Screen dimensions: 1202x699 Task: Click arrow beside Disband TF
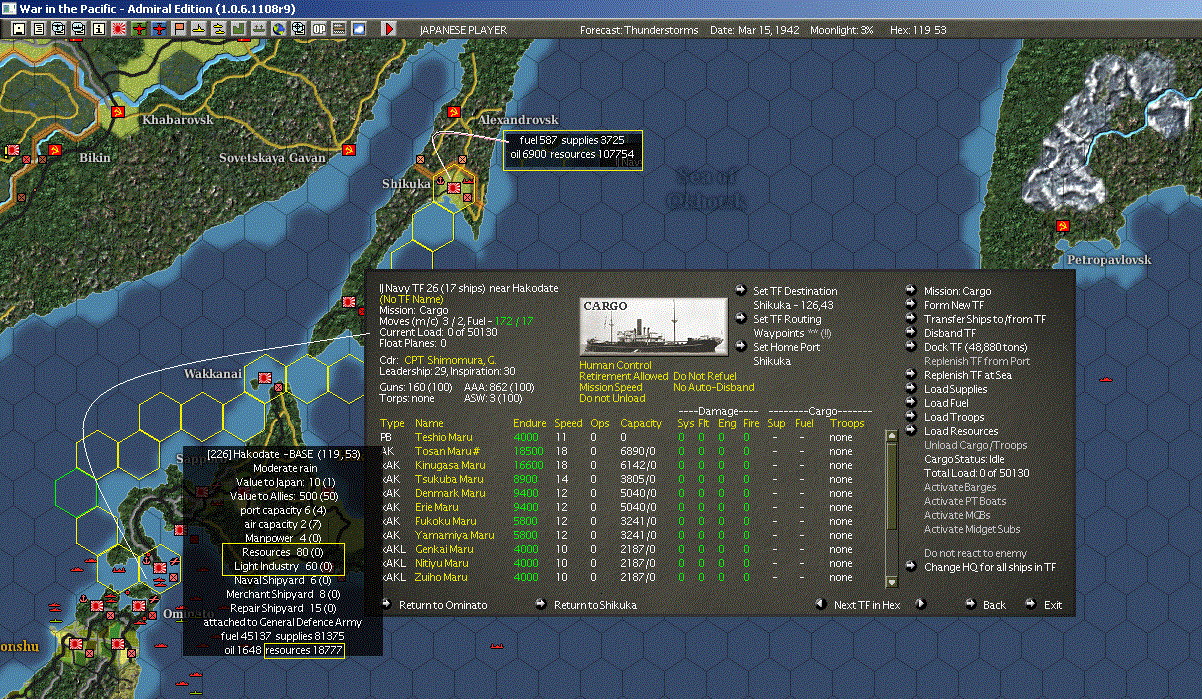tap(911, 333)
